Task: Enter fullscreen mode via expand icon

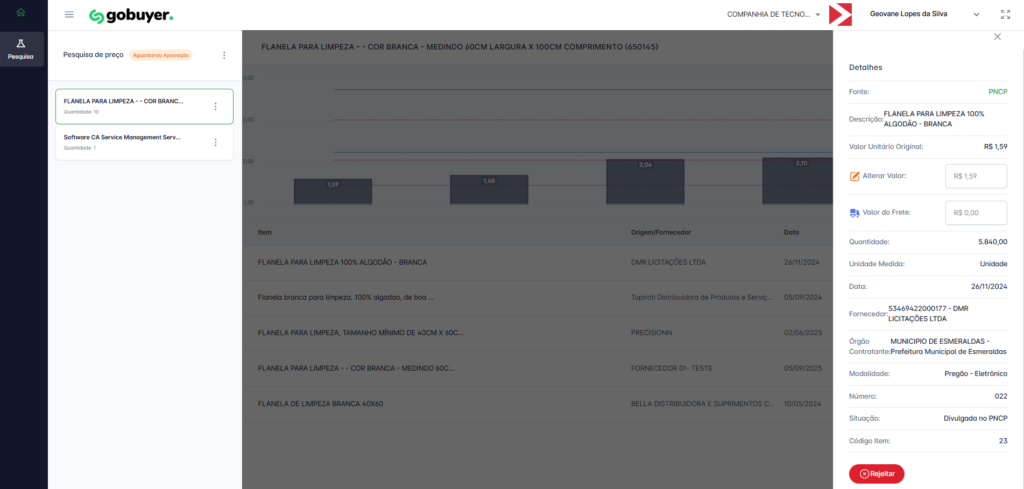Action: (x=1005, y=15)
